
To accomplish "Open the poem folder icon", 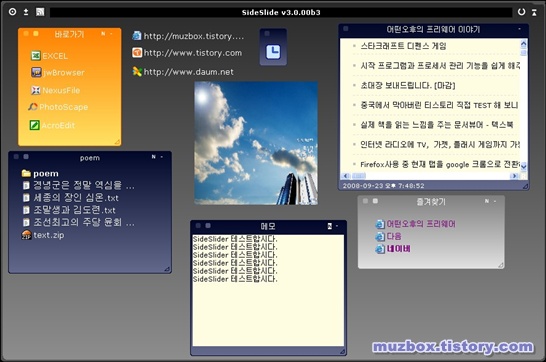I will click(x=26, y=173).
